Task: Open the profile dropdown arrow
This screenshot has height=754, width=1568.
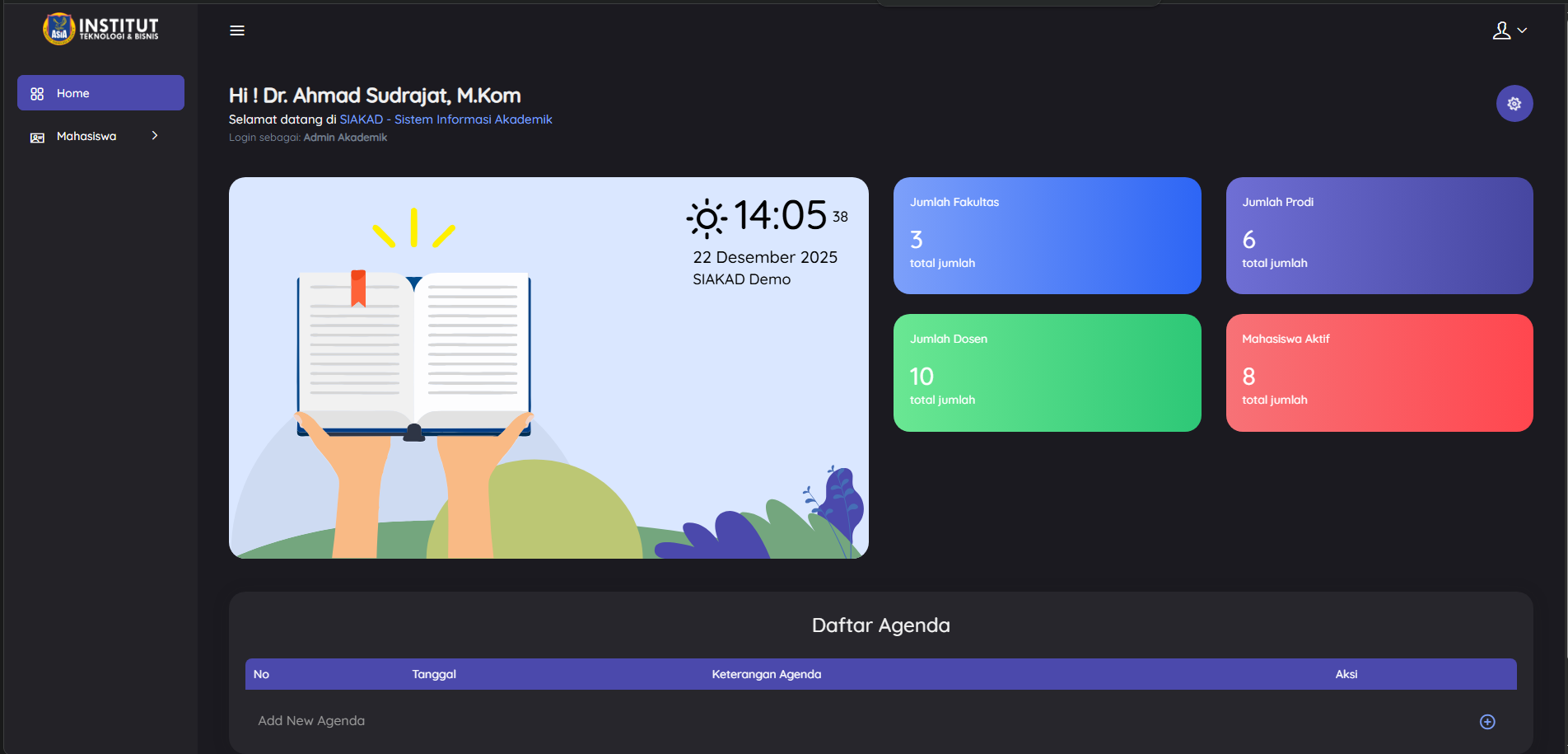Action: 1522,30
